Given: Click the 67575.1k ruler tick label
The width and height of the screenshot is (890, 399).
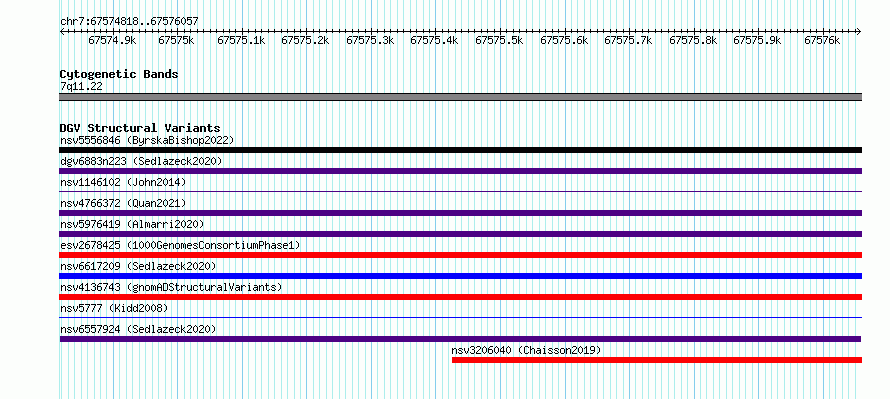Looking at the screenshot, I should (241, 41).
